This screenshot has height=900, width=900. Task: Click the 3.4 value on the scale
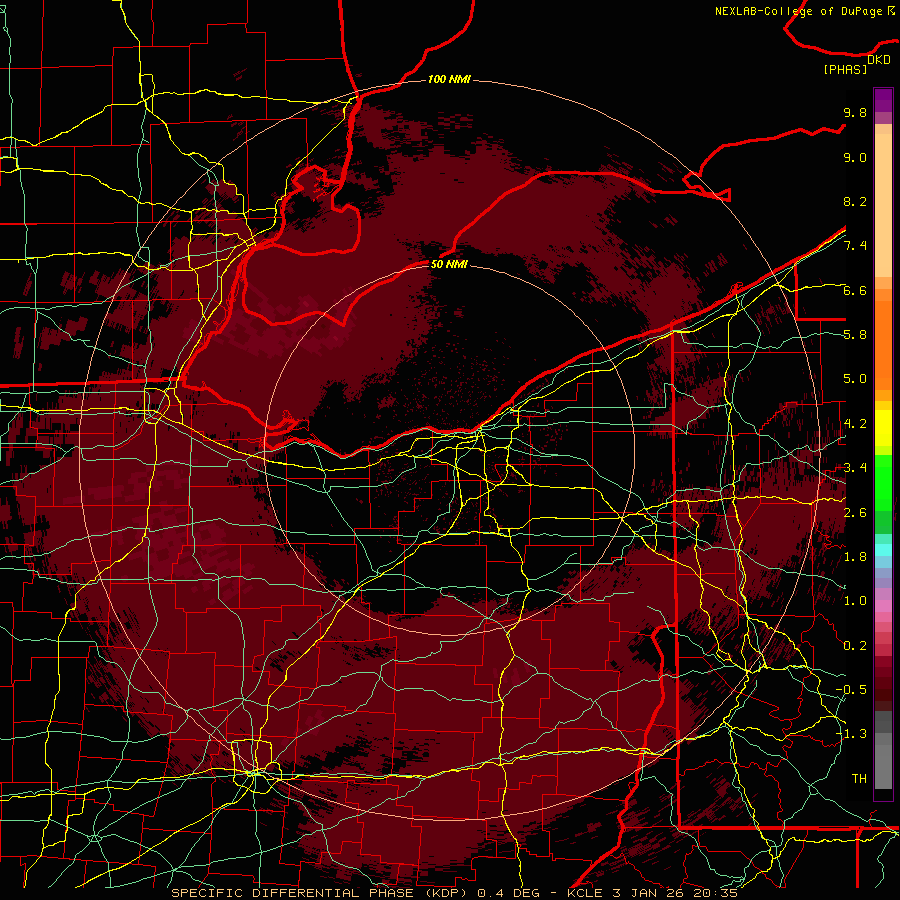(x=855, y=468)
